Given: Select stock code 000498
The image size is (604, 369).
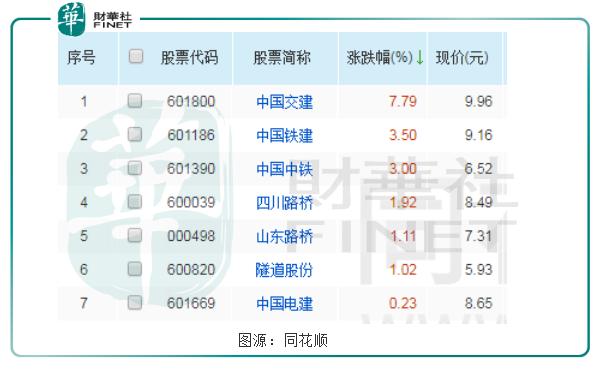Looking at the screenshot, I should [191, 236].
